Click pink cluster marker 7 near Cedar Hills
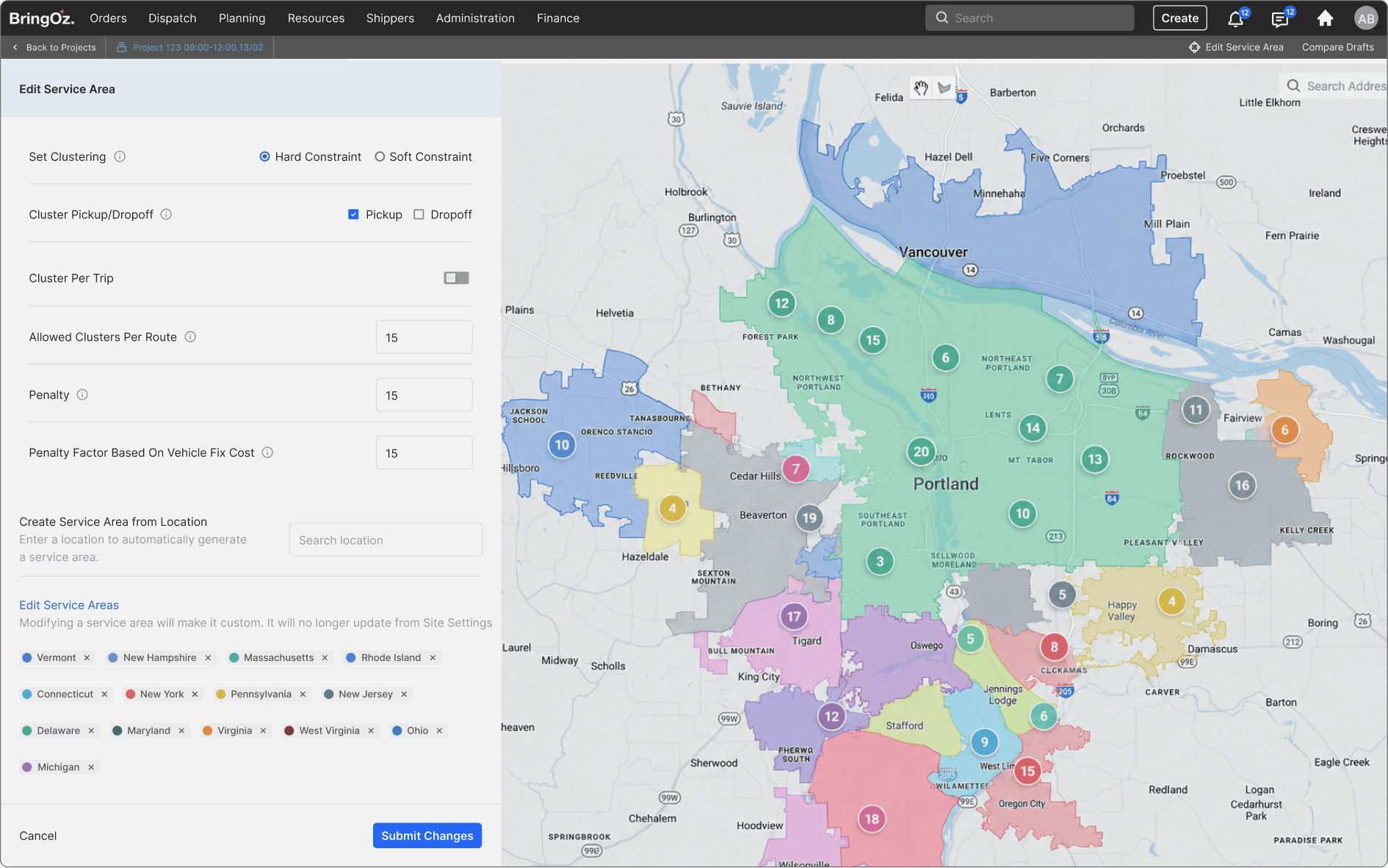 pyautogui.click(x=795, y=469)
